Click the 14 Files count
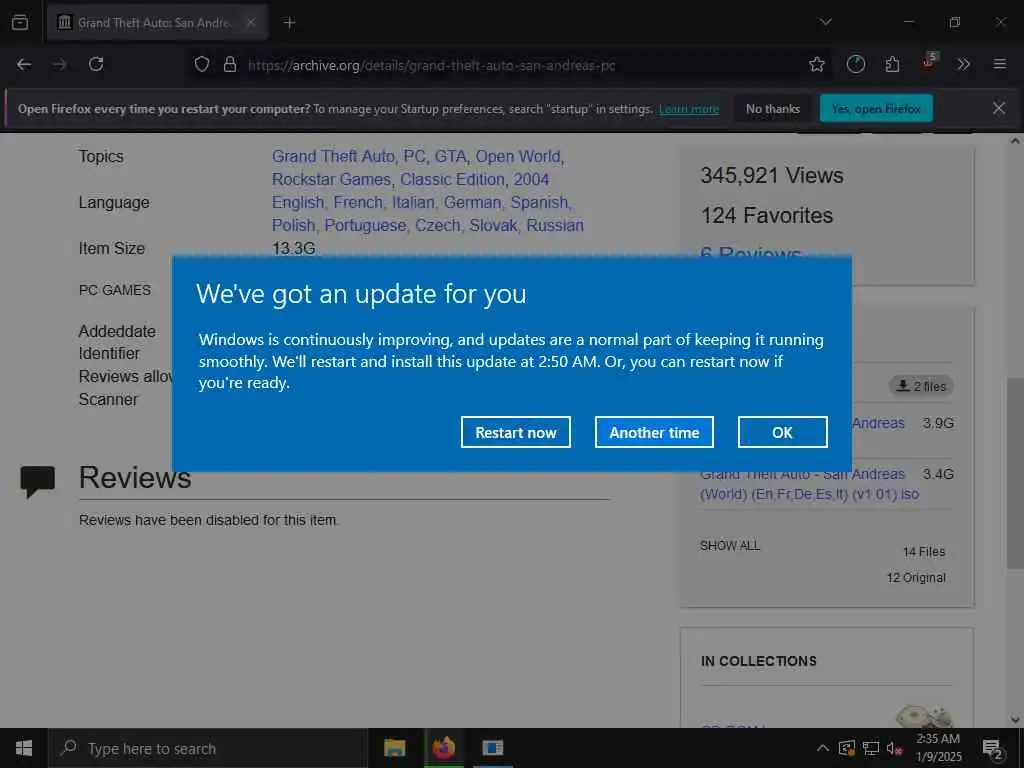Screen dimensions: 1024x768 click(923, 552)
